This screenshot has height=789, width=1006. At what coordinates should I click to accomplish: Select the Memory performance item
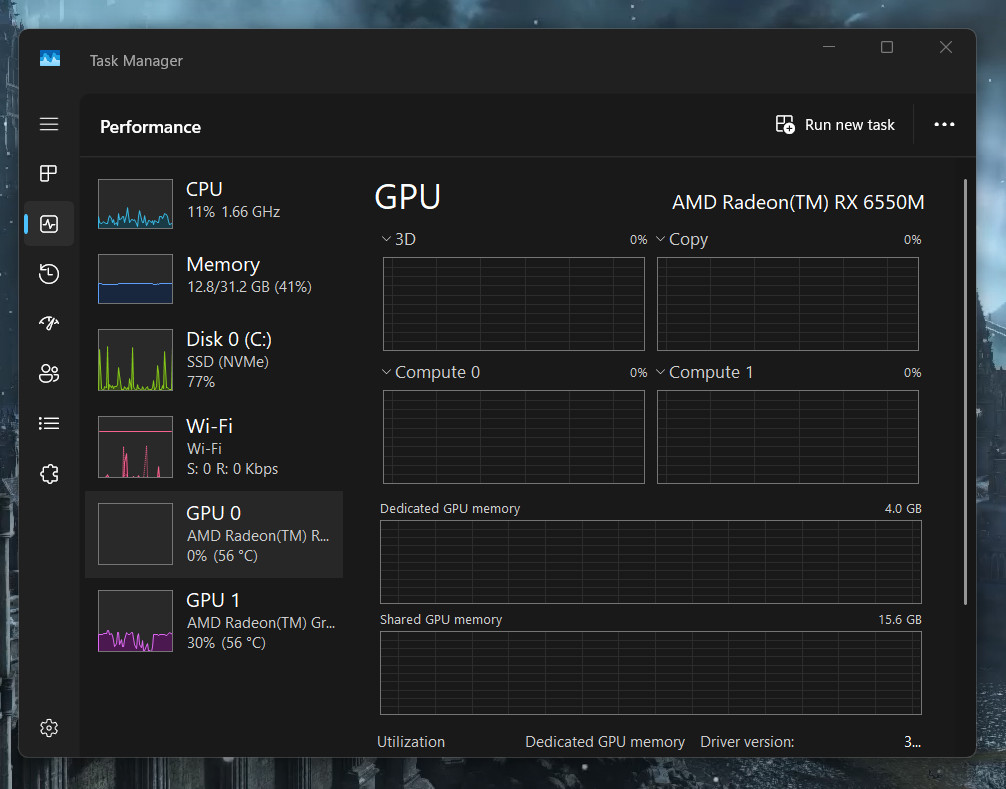(x=214, y=278)
